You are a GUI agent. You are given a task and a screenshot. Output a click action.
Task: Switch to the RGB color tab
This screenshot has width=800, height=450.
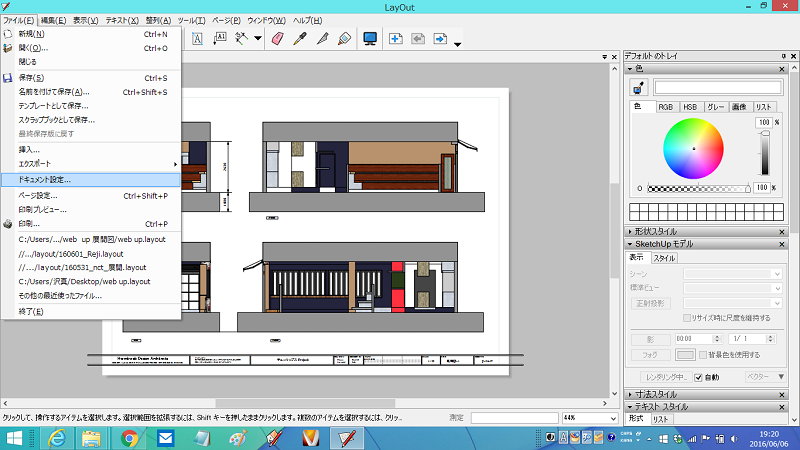point(665,107)
